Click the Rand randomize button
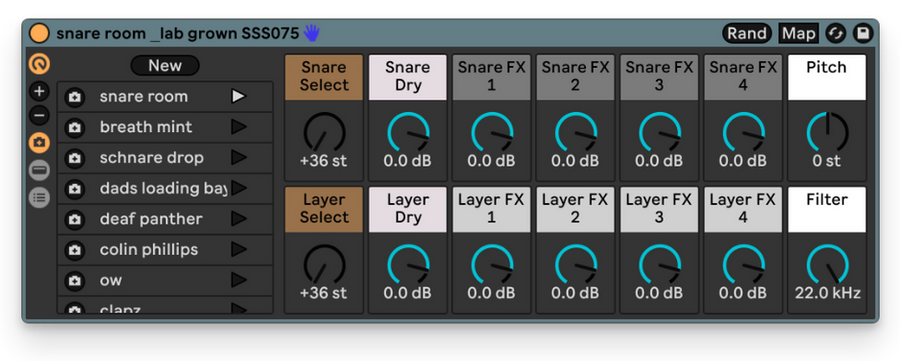900x361 pixels. (x=747, y=33)
